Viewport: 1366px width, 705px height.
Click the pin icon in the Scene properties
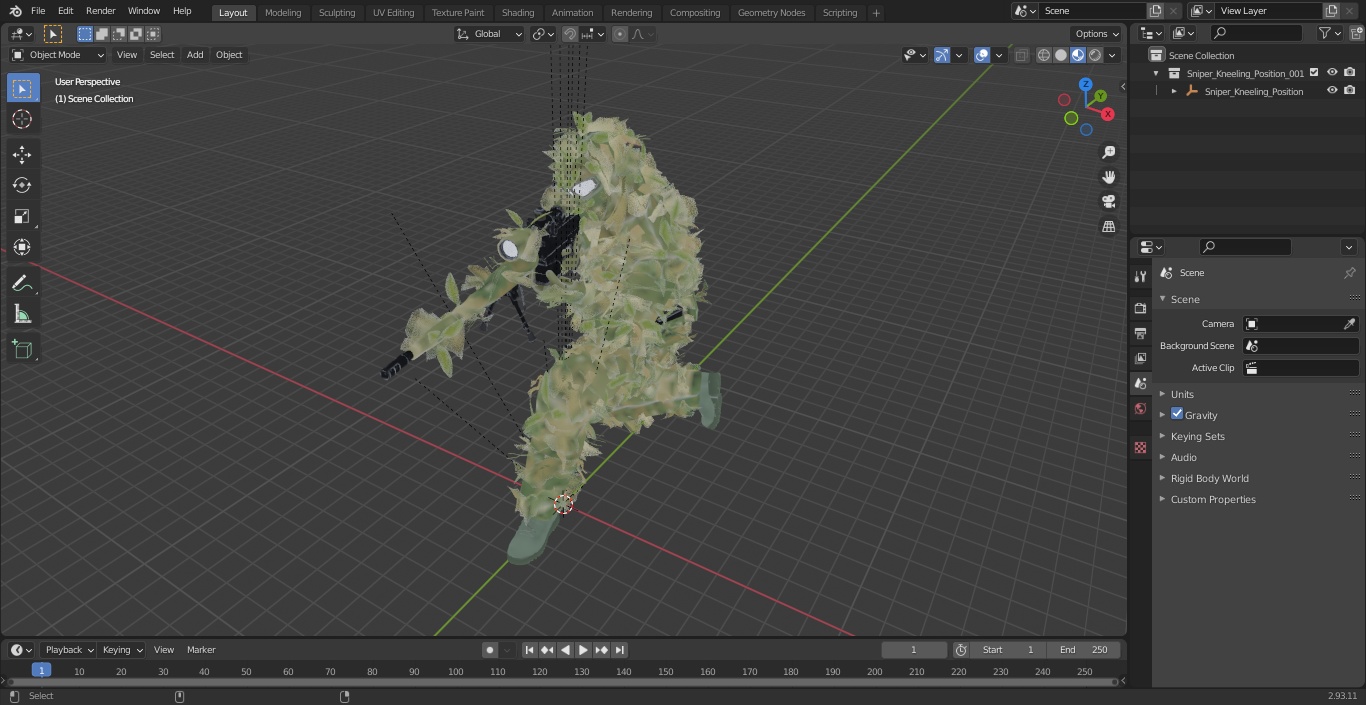(x=1349, y=273)
